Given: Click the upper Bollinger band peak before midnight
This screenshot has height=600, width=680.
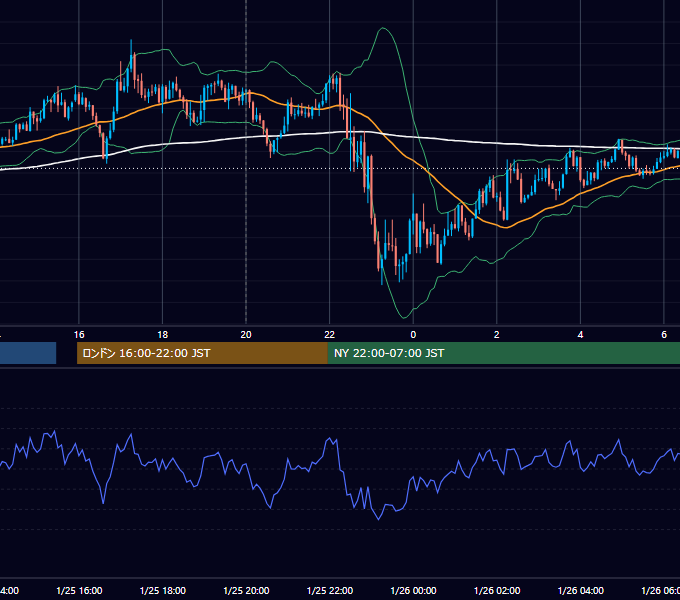Looking at the screenshot, I should 383,28.
